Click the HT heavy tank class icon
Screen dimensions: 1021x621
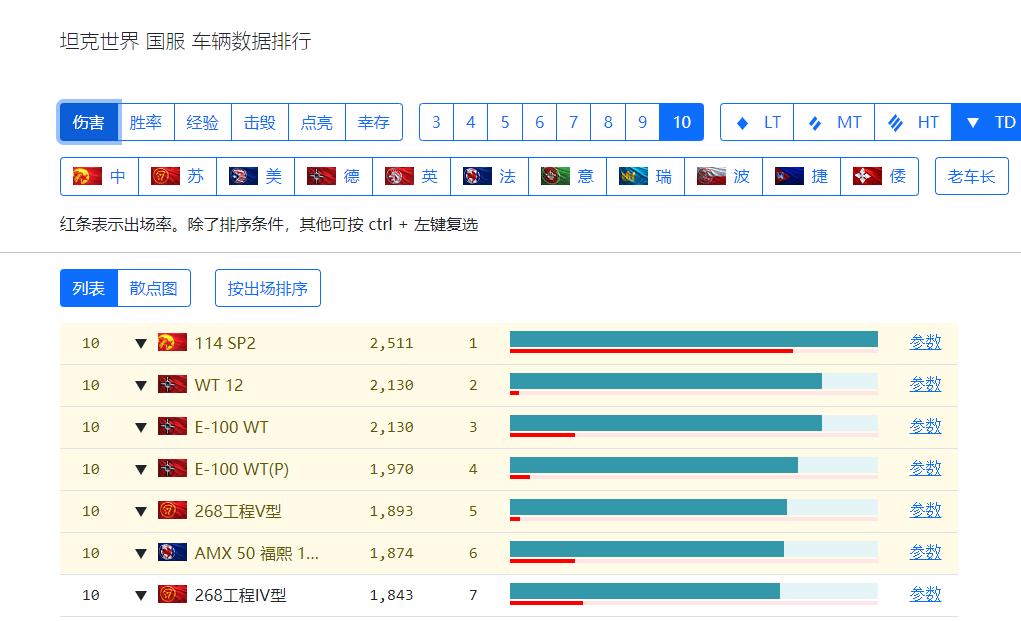pos(912,122)
